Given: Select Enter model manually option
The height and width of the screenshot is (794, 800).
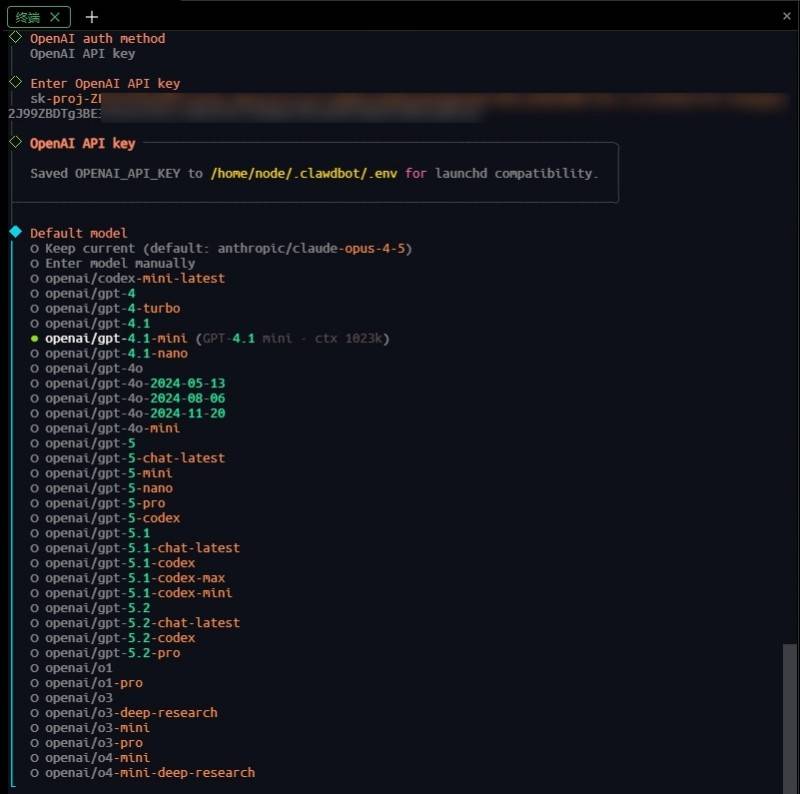Looking at the screenshot, I should (113, 263).
